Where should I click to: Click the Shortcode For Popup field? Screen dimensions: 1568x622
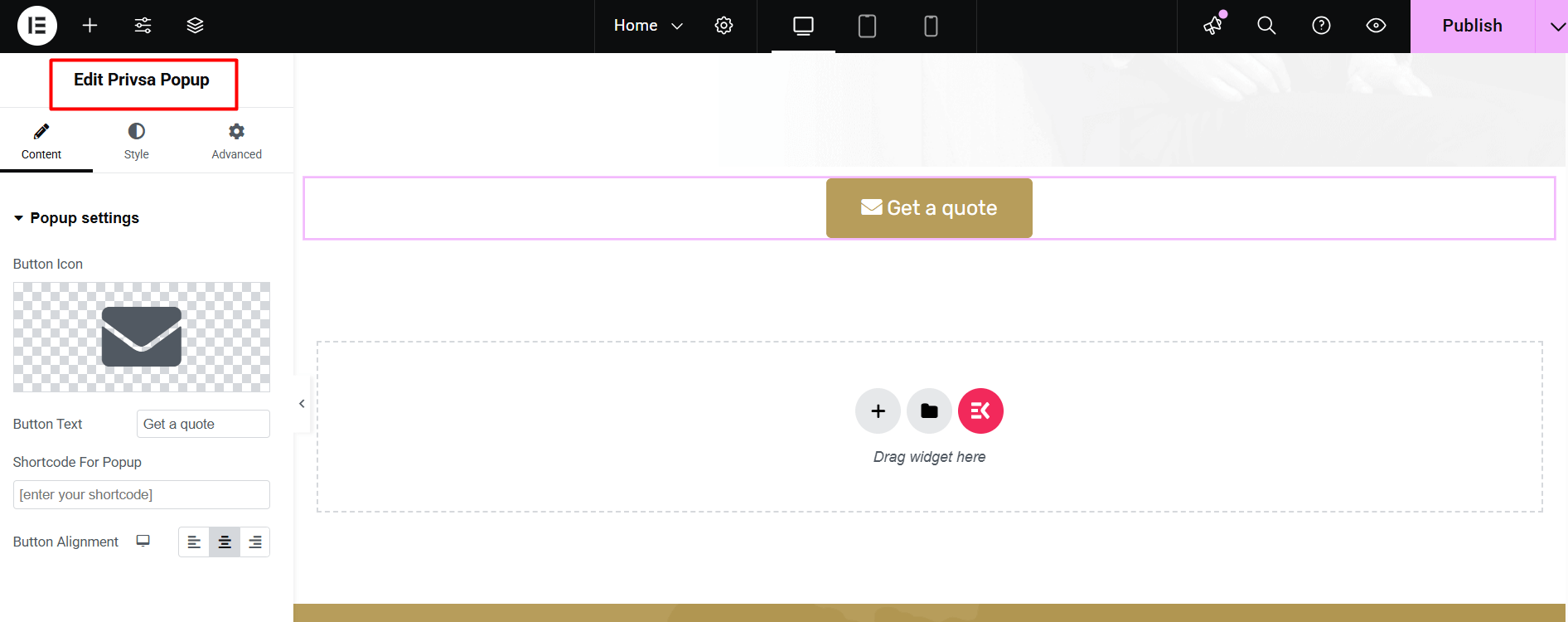tap(142, 494)
